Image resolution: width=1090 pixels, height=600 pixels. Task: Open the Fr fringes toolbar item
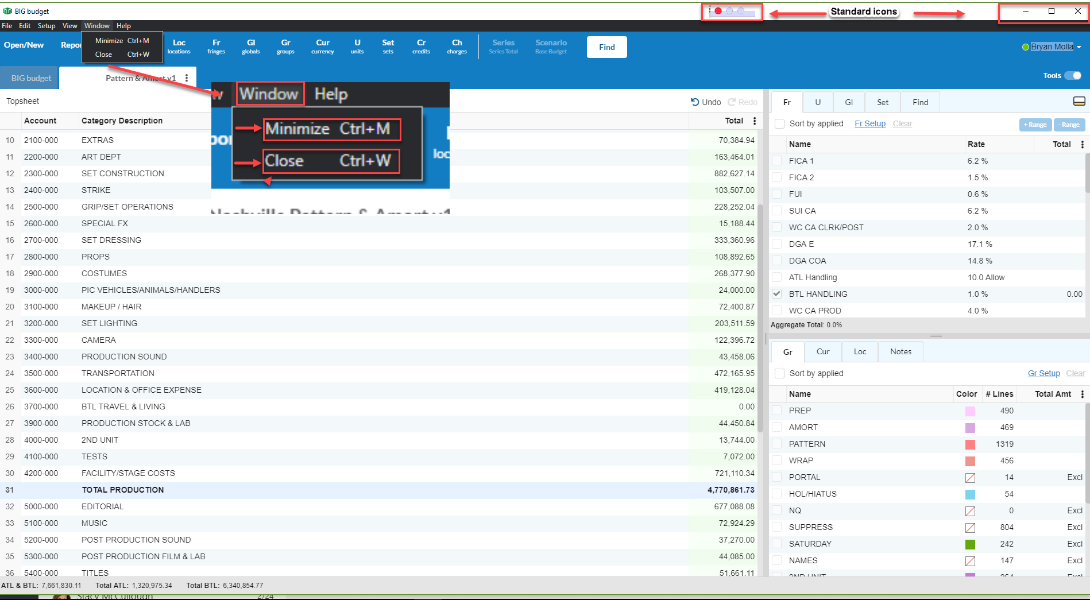pos(216,47)
